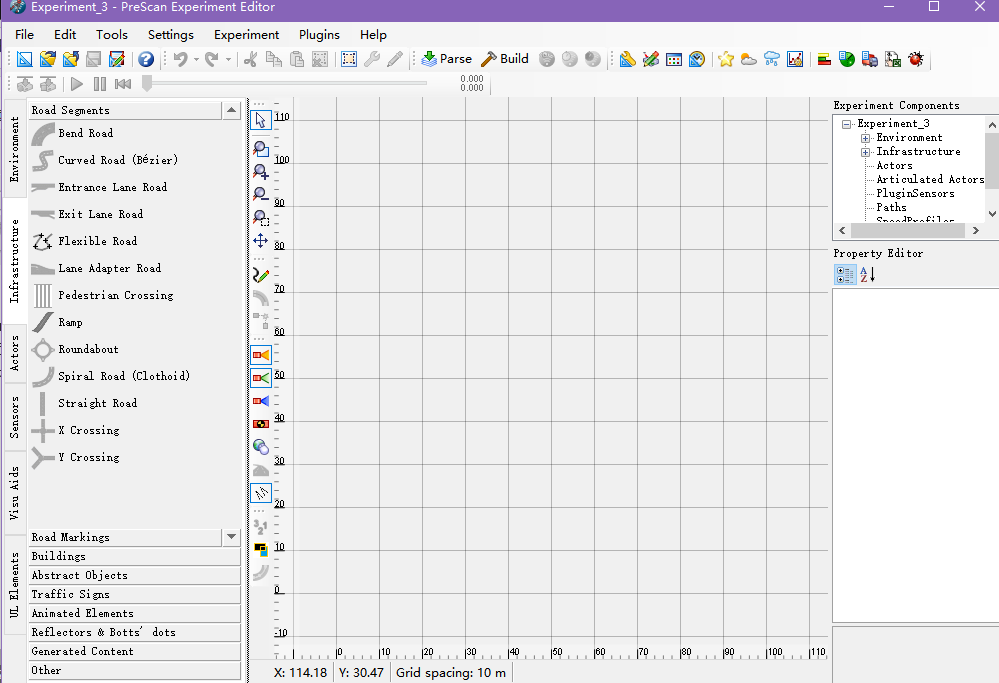
Task: Click the dotted selection rectangle toolbar icon
Action: [x=349, y=59]
